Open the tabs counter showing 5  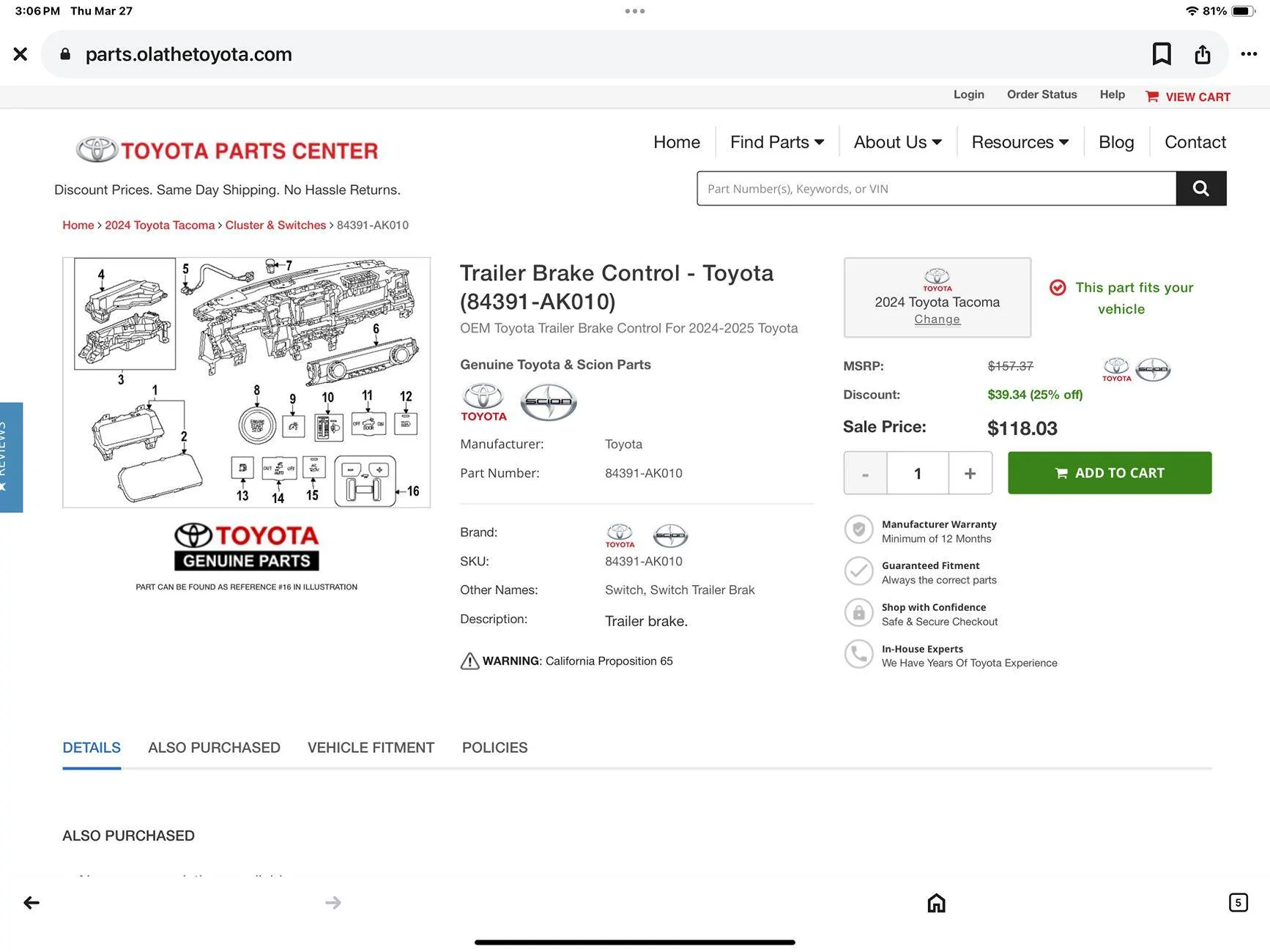1238,902
